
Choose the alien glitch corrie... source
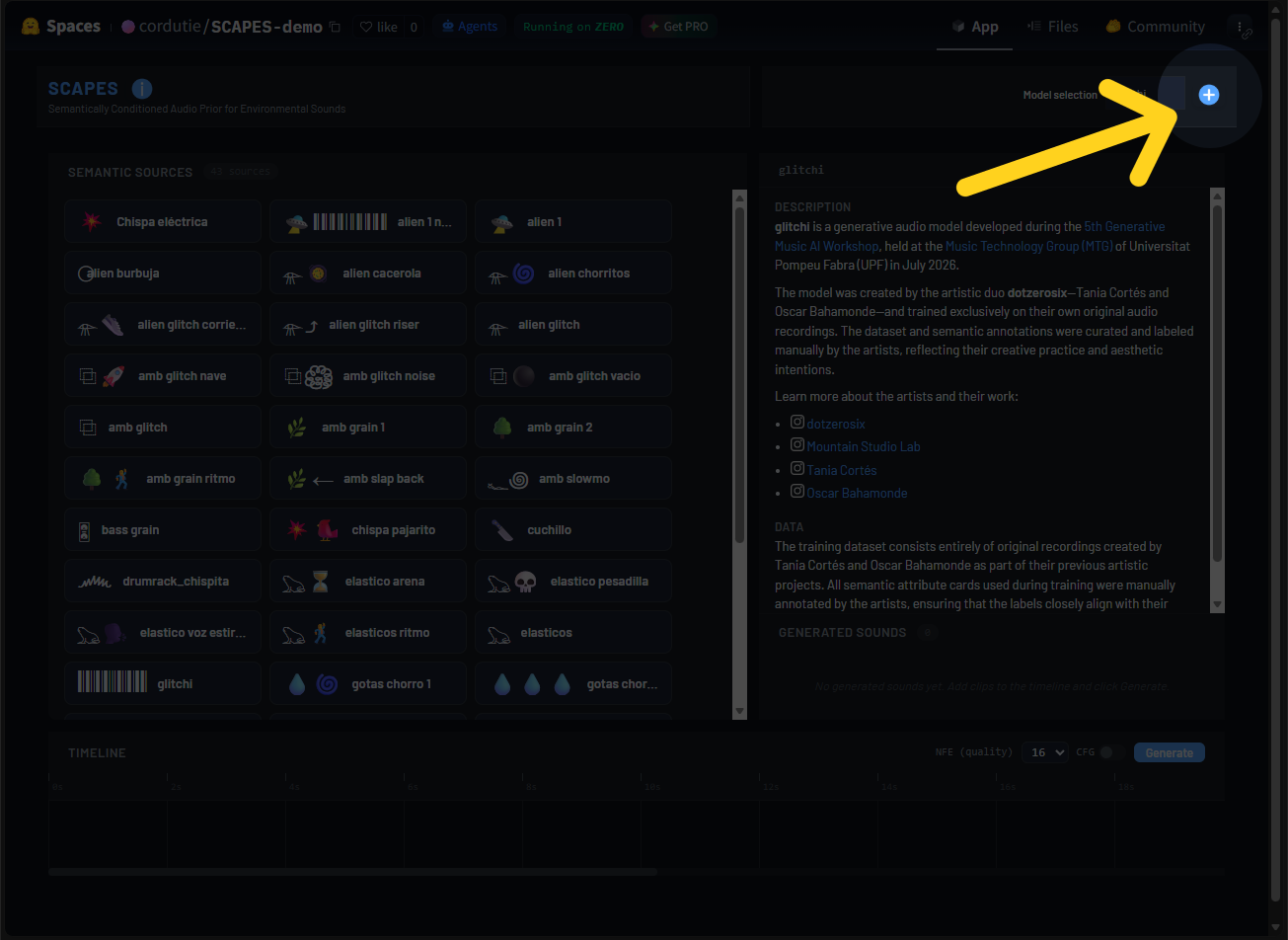pyautogui.click(x=163, y=325)
